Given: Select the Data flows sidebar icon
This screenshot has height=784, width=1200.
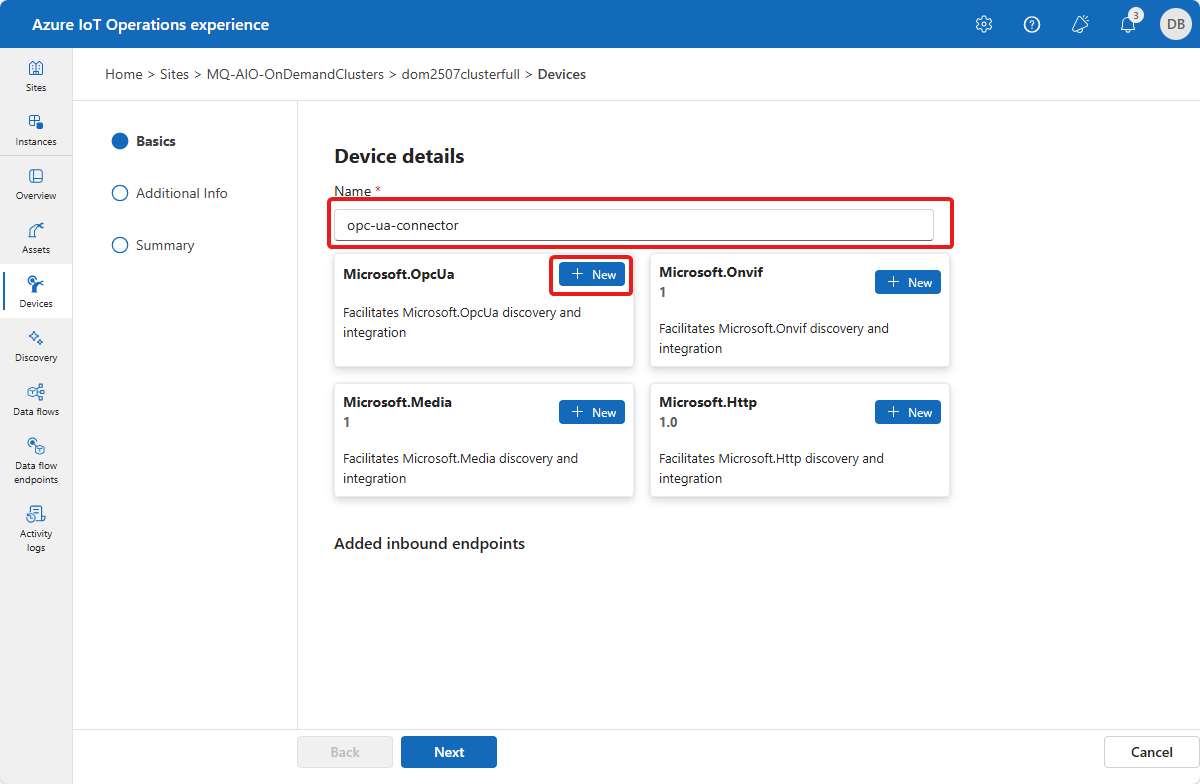Looking at the screenshot, I should coord(36,400).
